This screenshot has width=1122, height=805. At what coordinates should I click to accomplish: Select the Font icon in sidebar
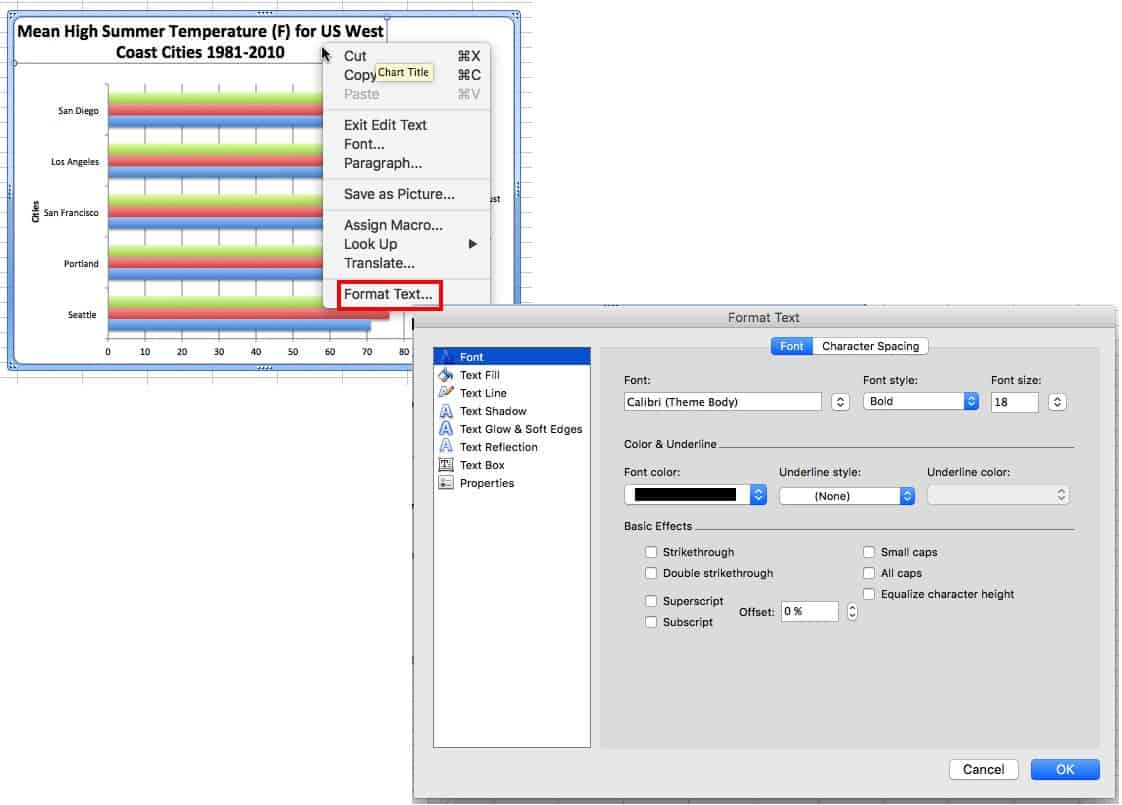[446, 357]
